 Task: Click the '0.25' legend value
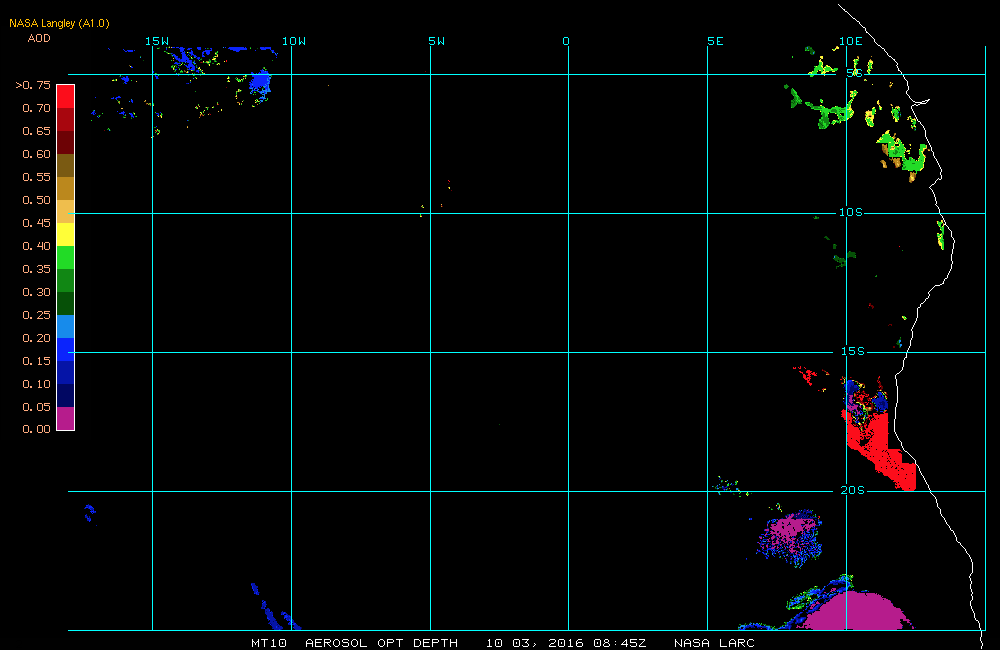click(36, 314)
